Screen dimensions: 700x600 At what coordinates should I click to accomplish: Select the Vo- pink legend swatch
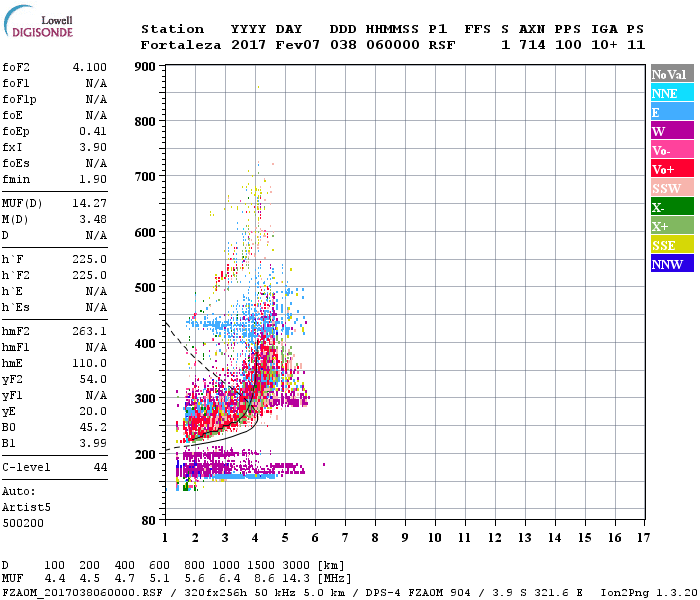point(672,150)
